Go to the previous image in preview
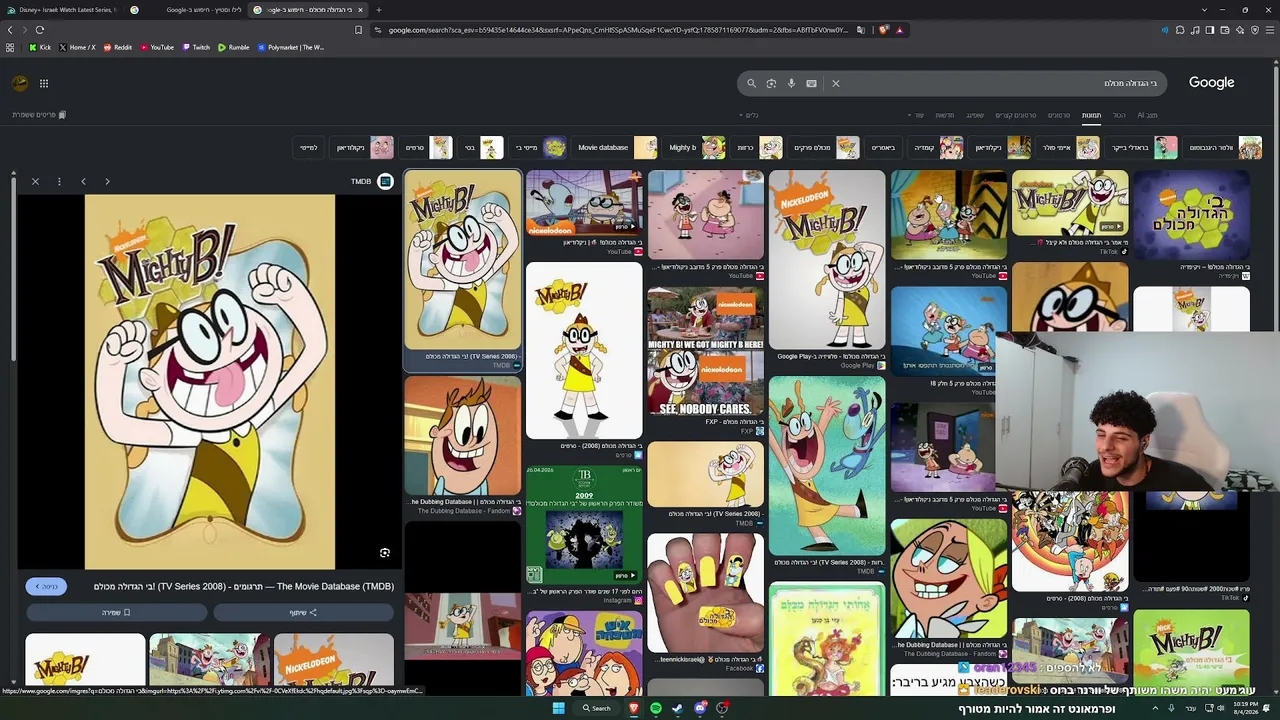1280x720 pixels. pos(83,181)
